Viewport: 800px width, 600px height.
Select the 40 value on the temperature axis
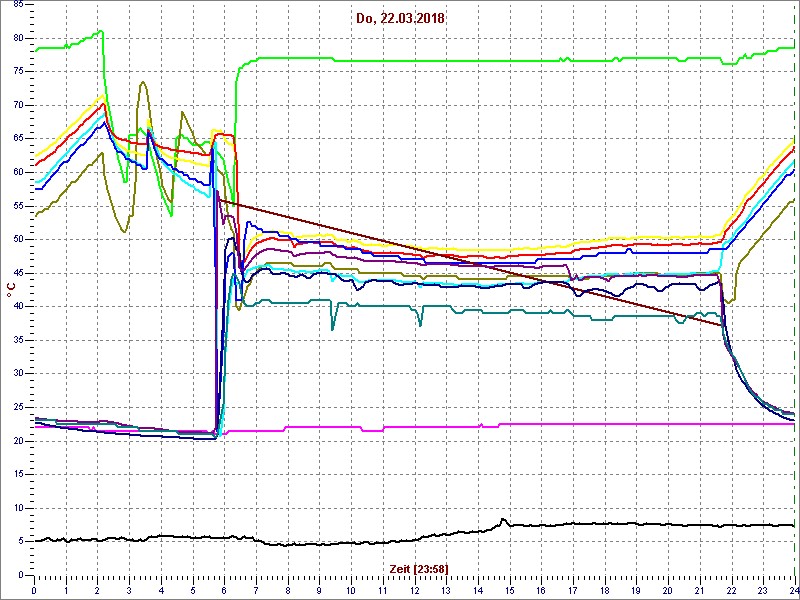click(x=17, y=307)
